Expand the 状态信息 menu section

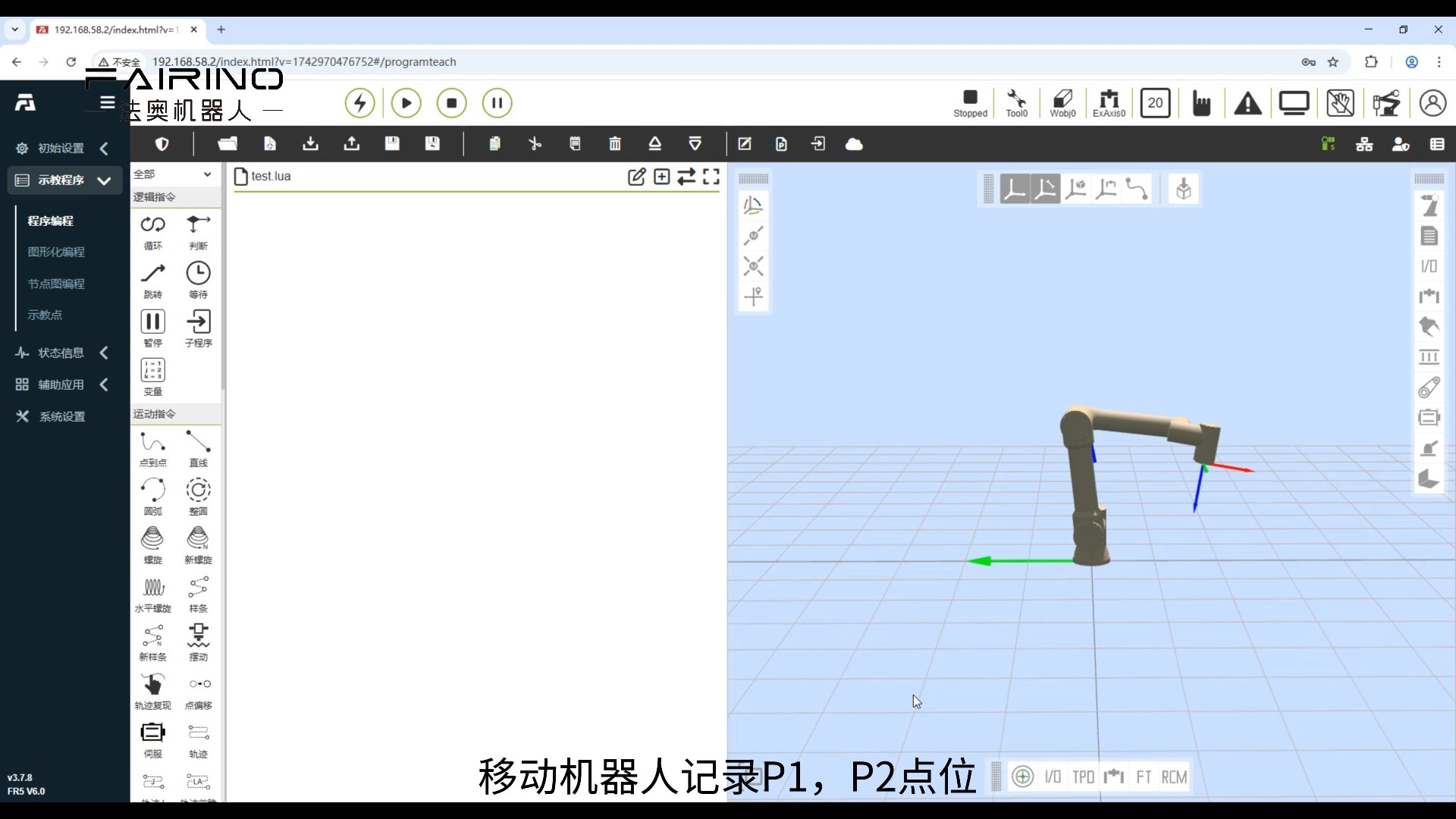pos(62,353)
